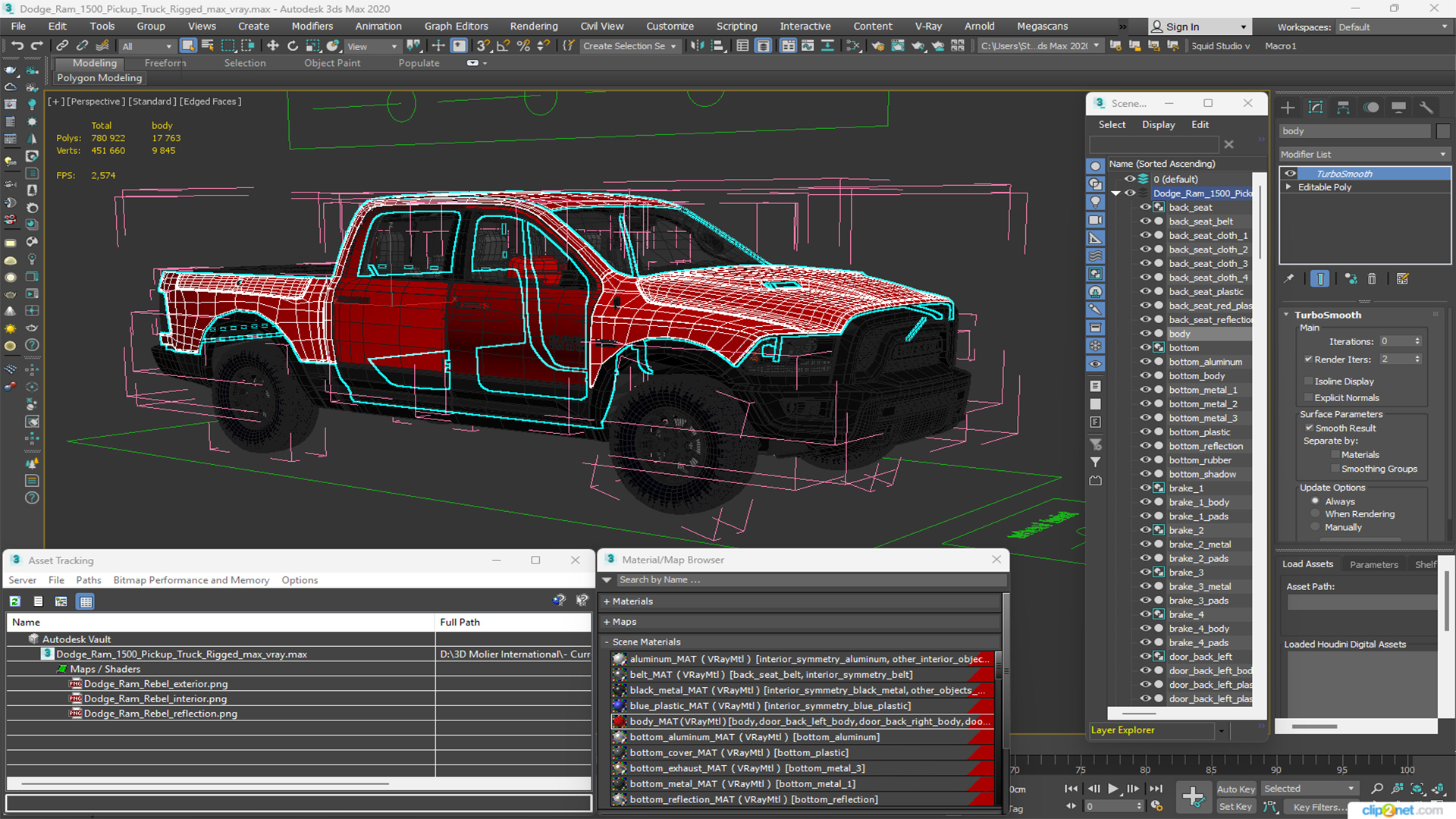Open Bitmap Performance and Memory menu
Image resolution: width=1456 pixels, height=819 pixels.
tap(191, 580)
